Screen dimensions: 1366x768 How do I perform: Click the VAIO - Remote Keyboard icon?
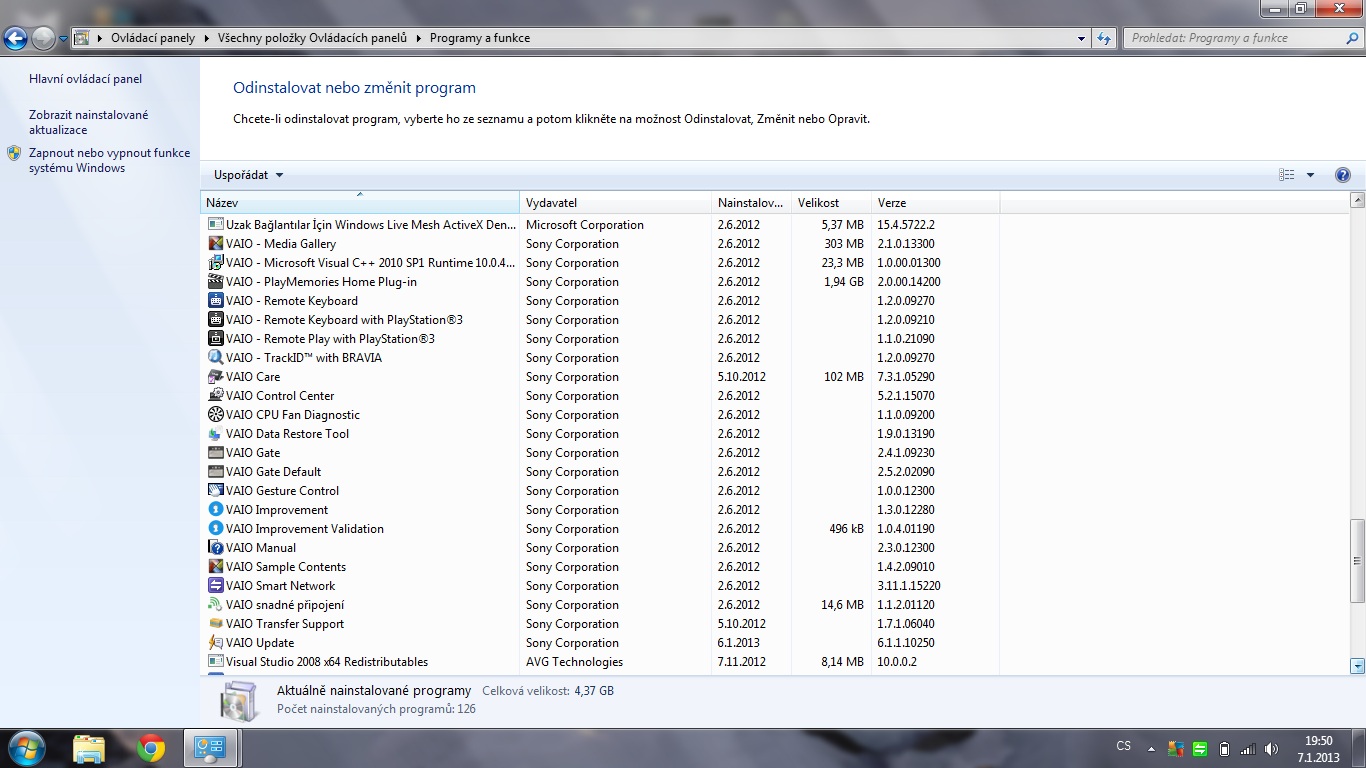click(x=215, y=301)
